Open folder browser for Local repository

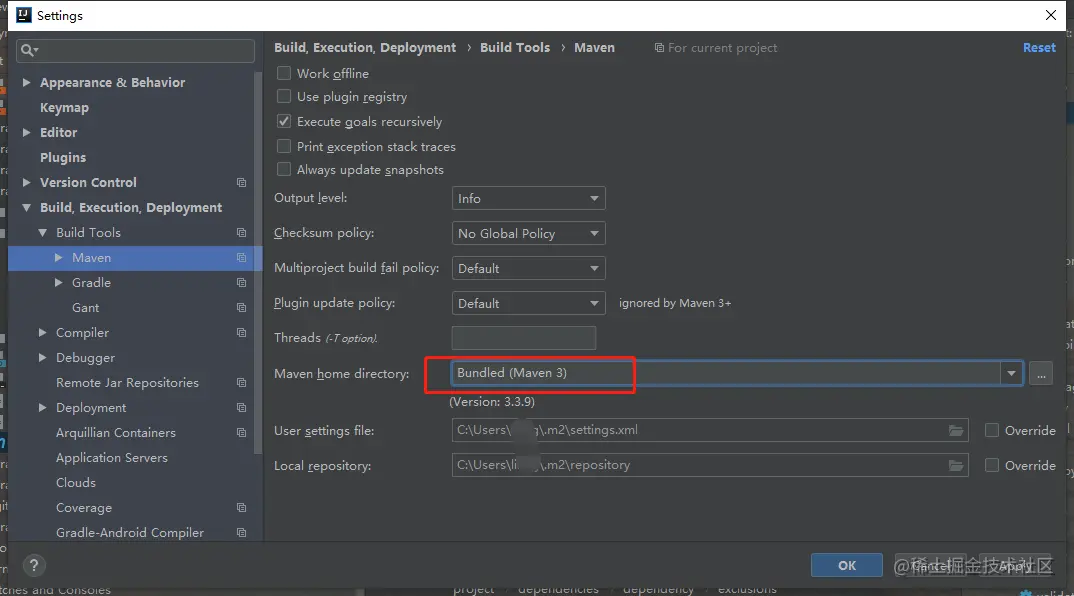point(956,465)
